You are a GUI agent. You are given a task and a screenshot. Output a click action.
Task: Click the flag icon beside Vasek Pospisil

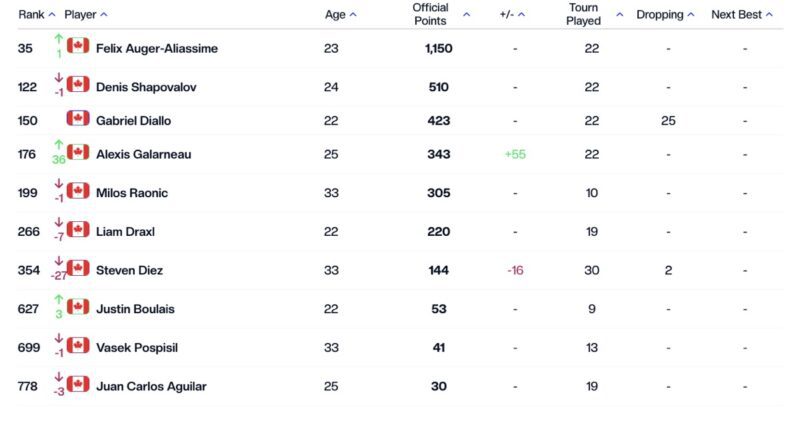78,346
